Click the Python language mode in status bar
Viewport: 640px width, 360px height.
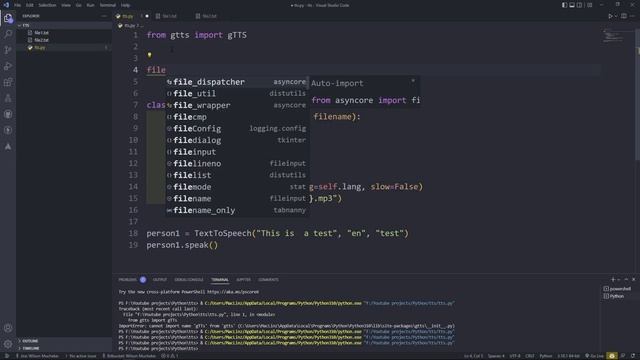tap(546, 356)
